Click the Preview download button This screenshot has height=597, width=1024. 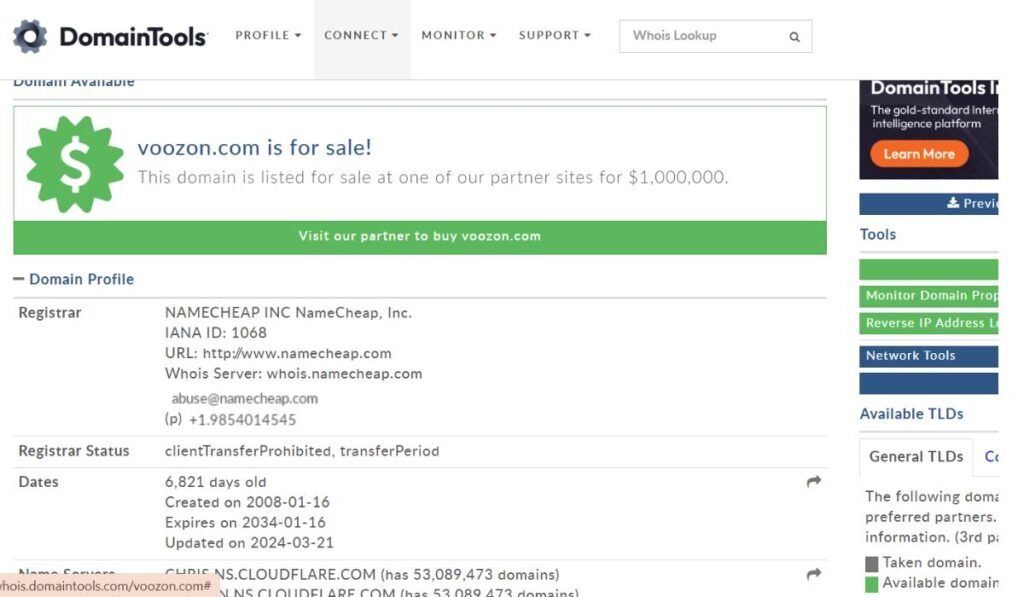coord(929,204)
